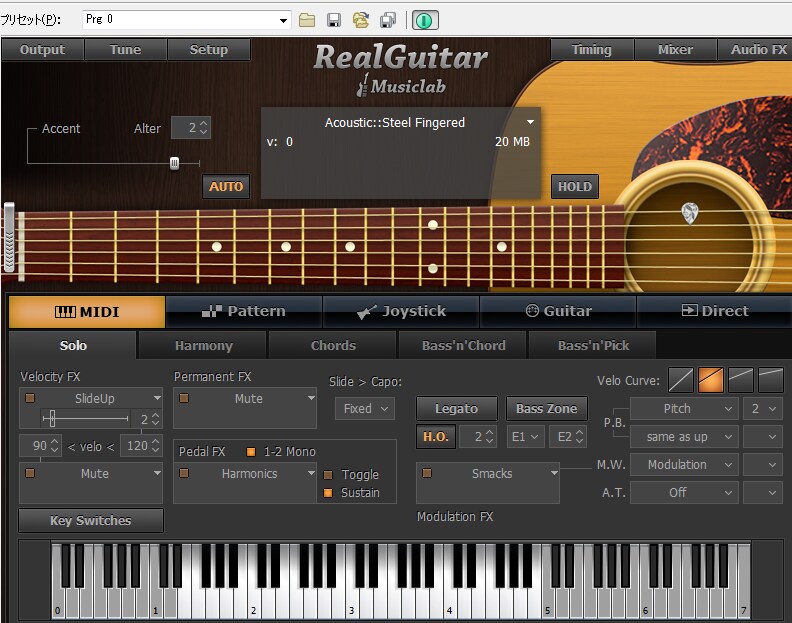Toggle the HOLD button

click(575, 186)
